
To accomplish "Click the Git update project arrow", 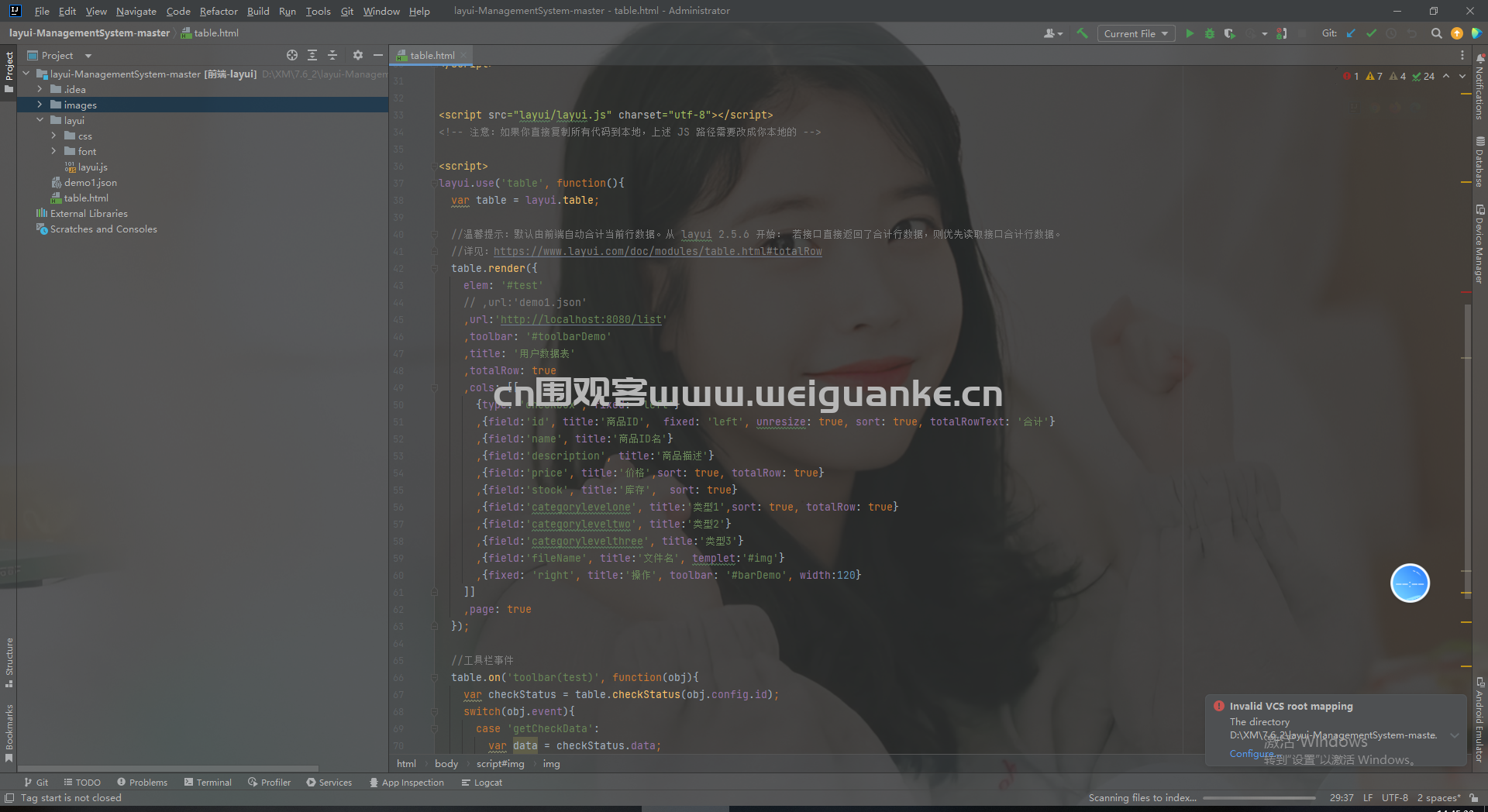I will point(1351,33).
